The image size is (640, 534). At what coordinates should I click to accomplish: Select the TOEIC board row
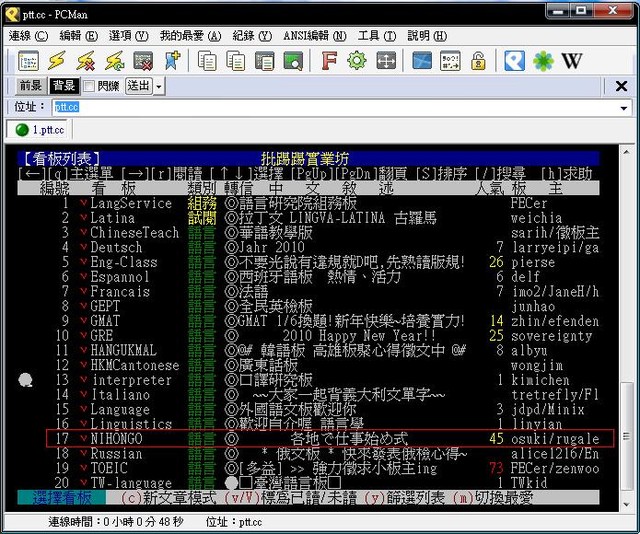308,468
